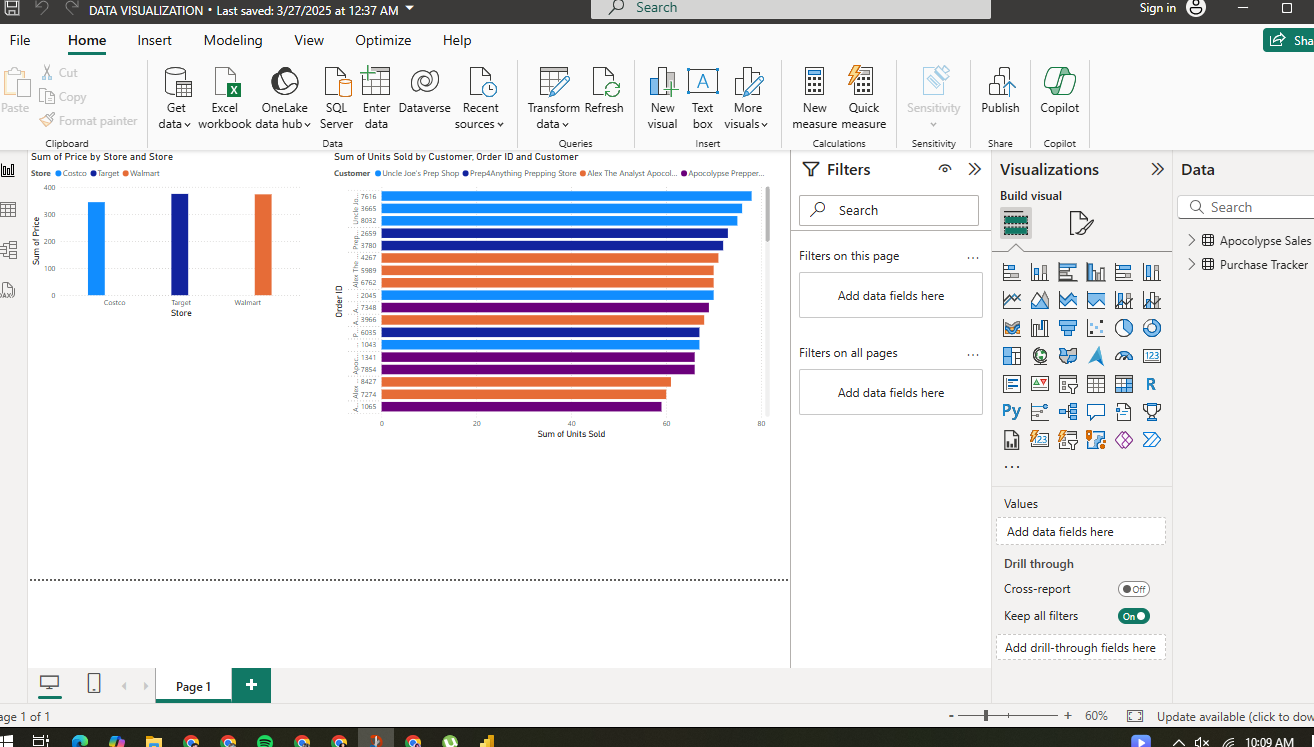Choose the R script visual

1152,384
